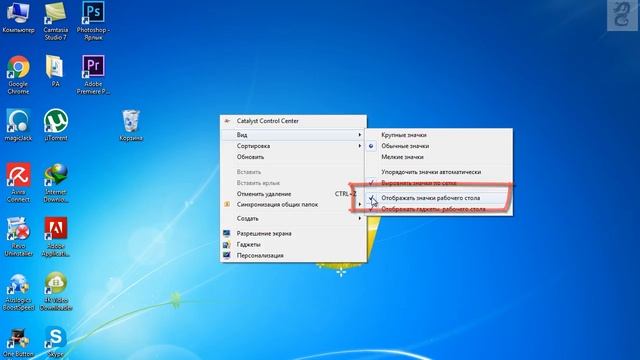
Task: Open Разрешение экрана settings
Action: pyautogui.click(x=293, y=233)
